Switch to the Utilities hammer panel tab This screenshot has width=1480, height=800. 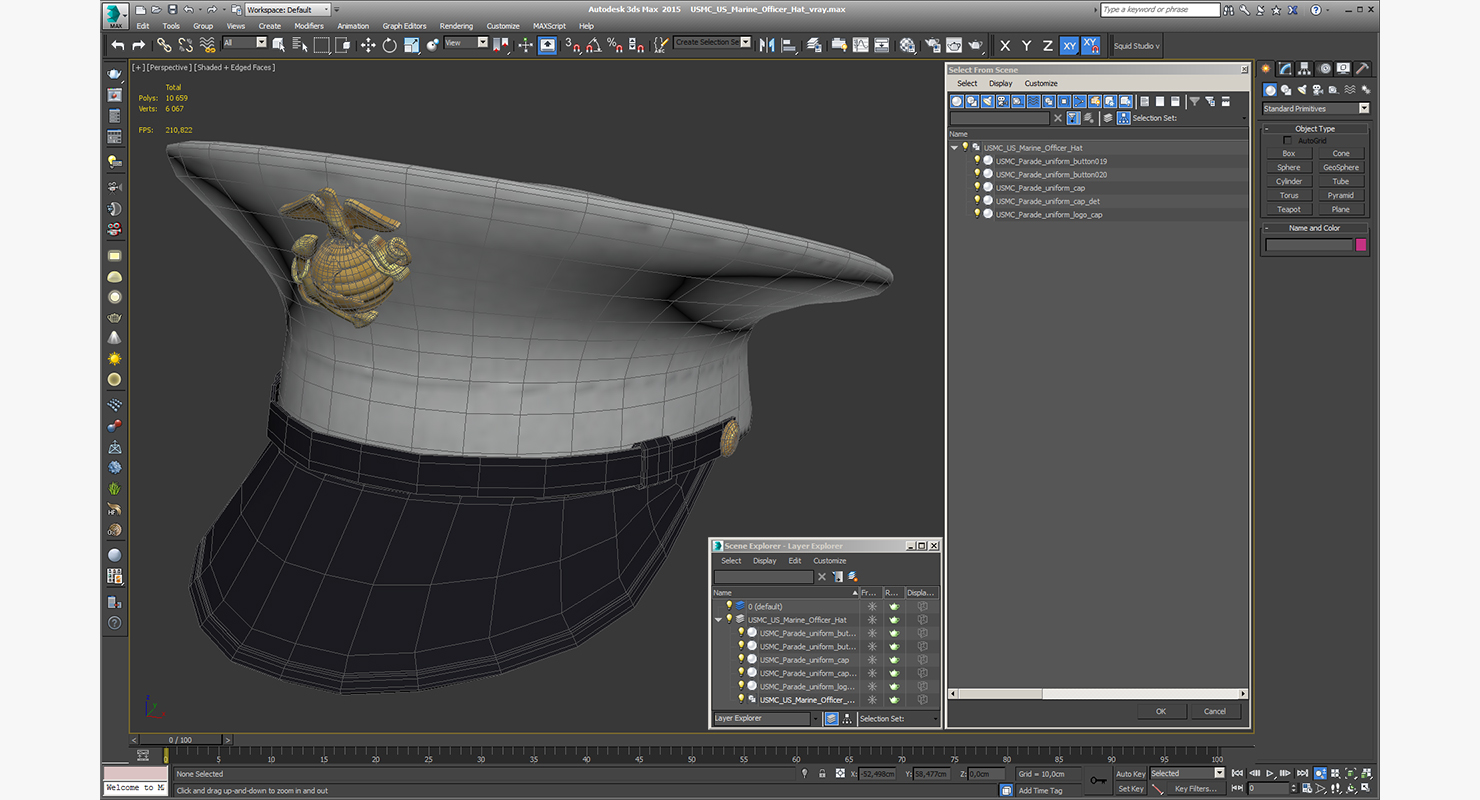(1362, 69)
